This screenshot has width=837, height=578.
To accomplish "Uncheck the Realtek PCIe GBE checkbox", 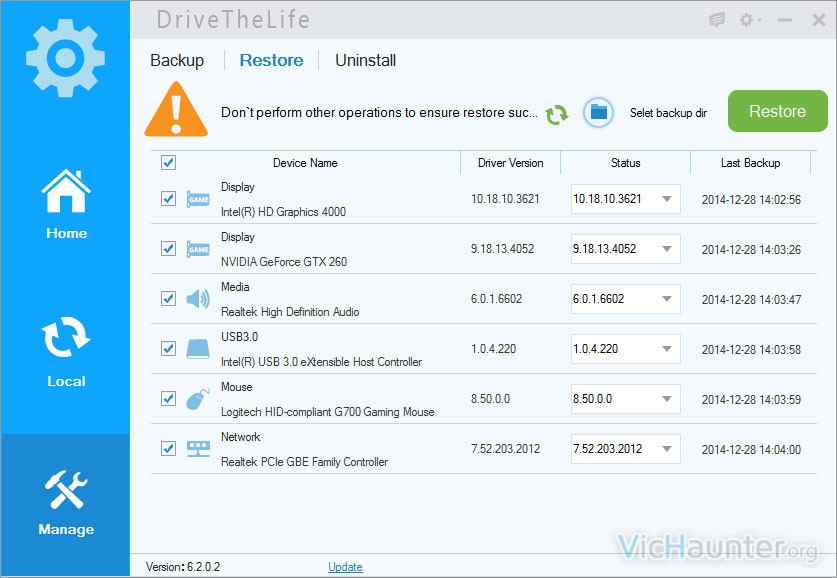I will [168, 448].
